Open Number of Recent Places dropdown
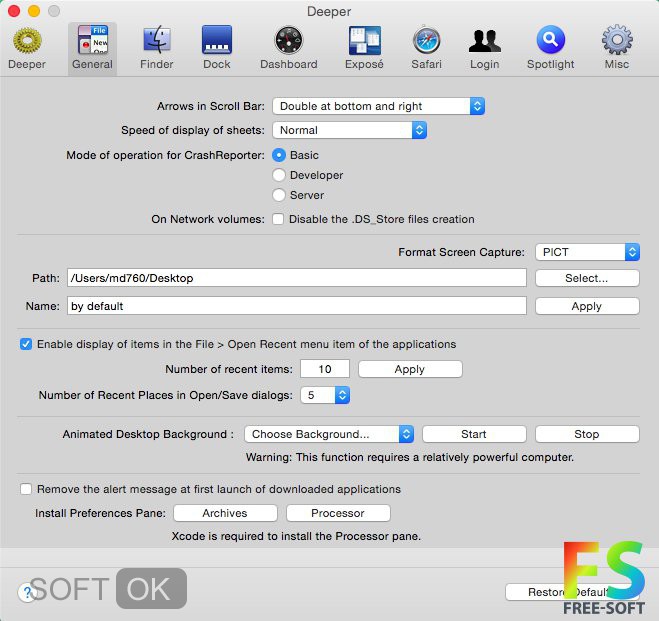This screenshot has height=621, width=659. pyautogui.click(x=325, y=395)
